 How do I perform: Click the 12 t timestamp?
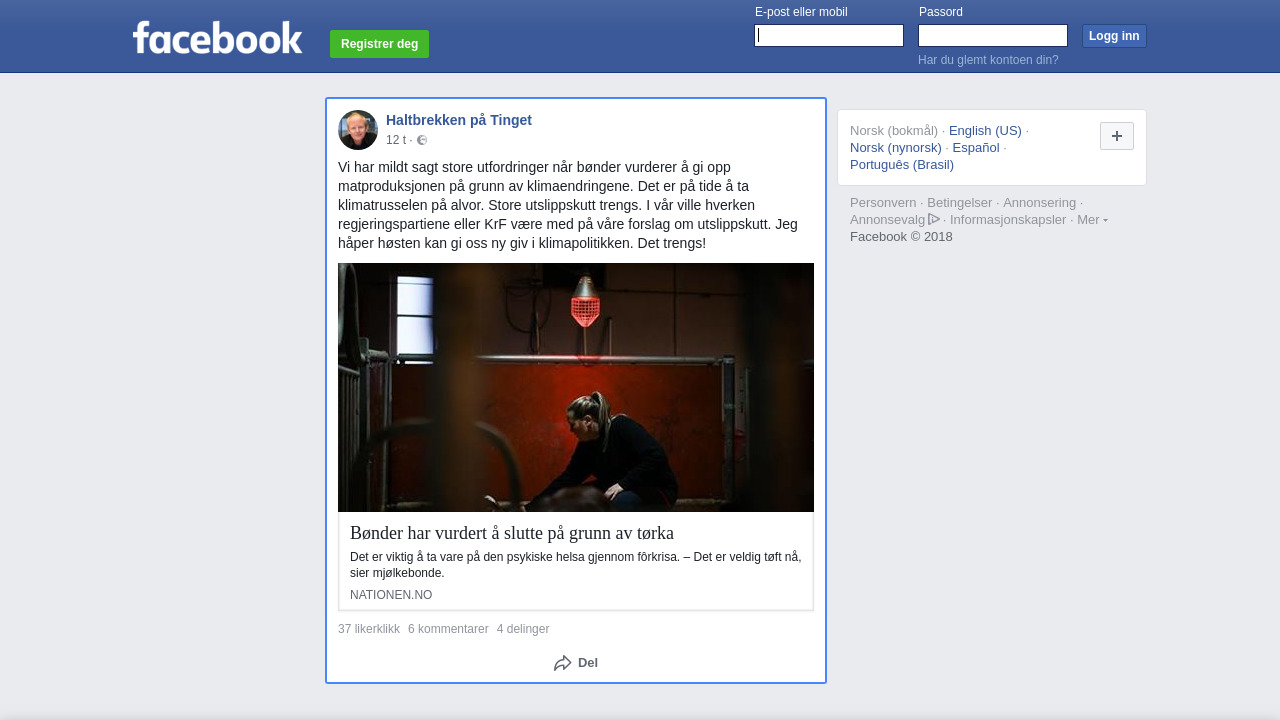click(396, 140)
